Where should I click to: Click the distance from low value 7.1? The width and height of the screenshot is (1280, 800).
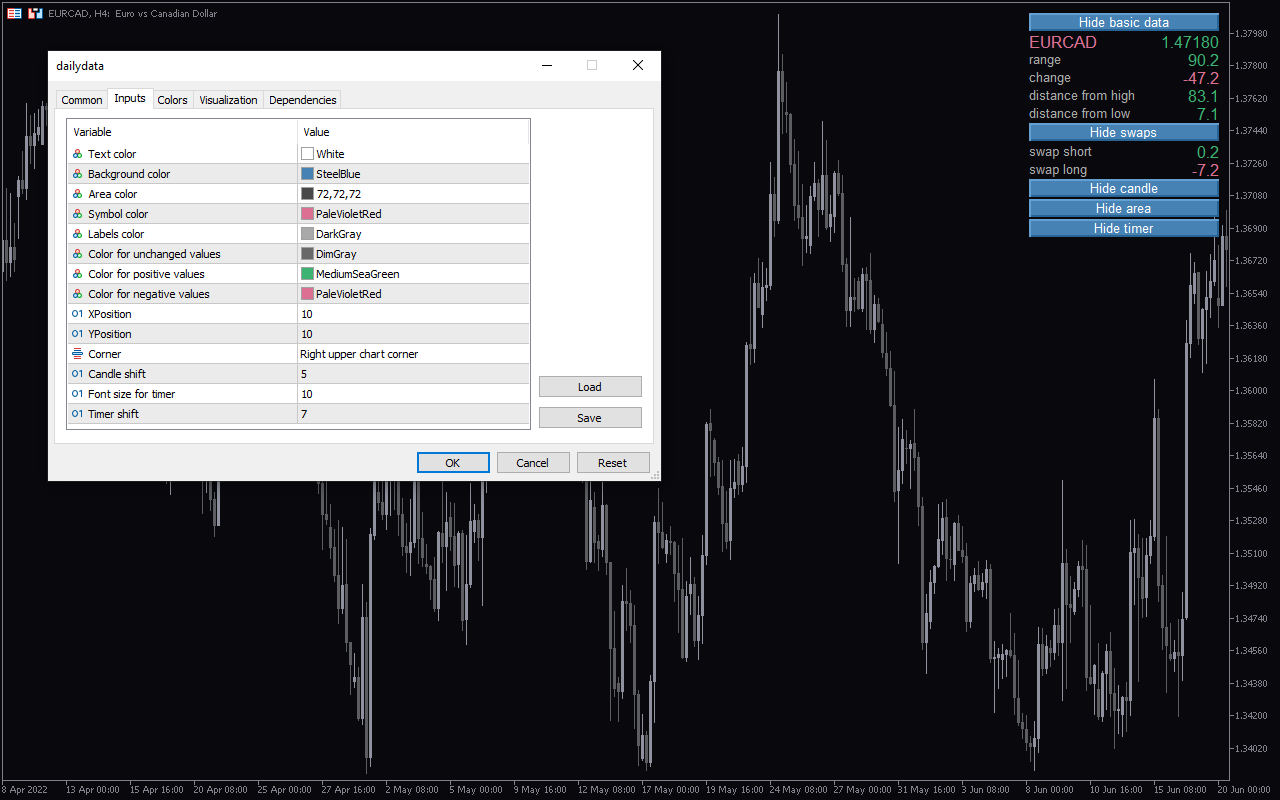point(1208,114)
